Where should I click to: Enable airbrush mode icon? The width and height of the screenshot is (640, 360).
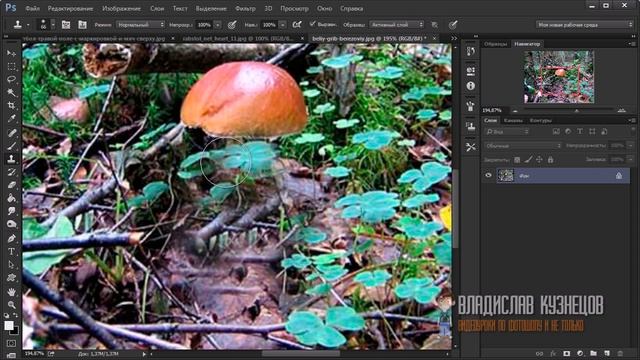tap(297, 25)
